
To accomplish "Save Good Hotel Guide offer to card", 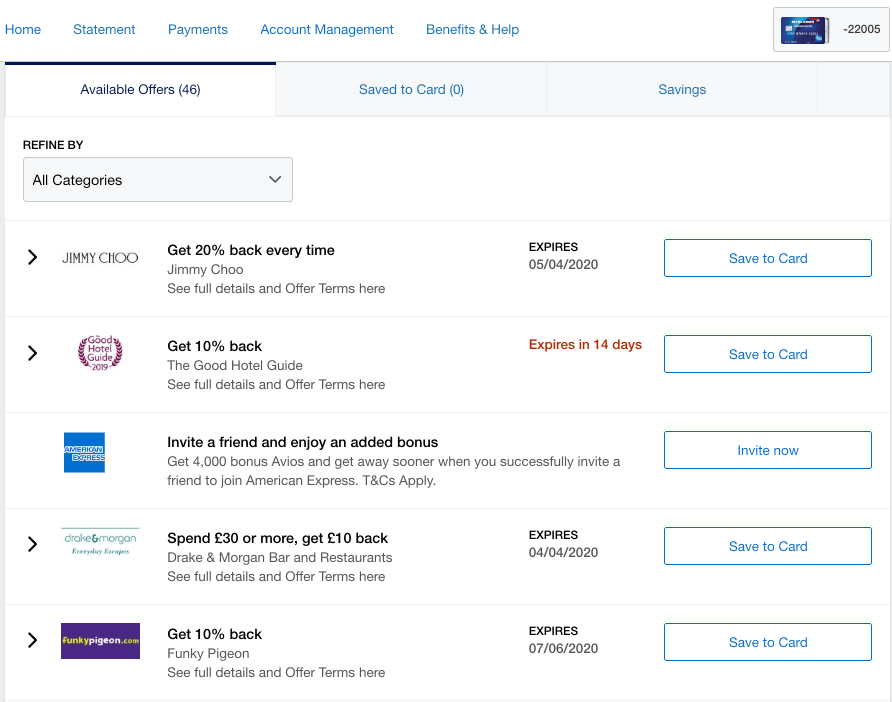I will [x=767, y=354].
